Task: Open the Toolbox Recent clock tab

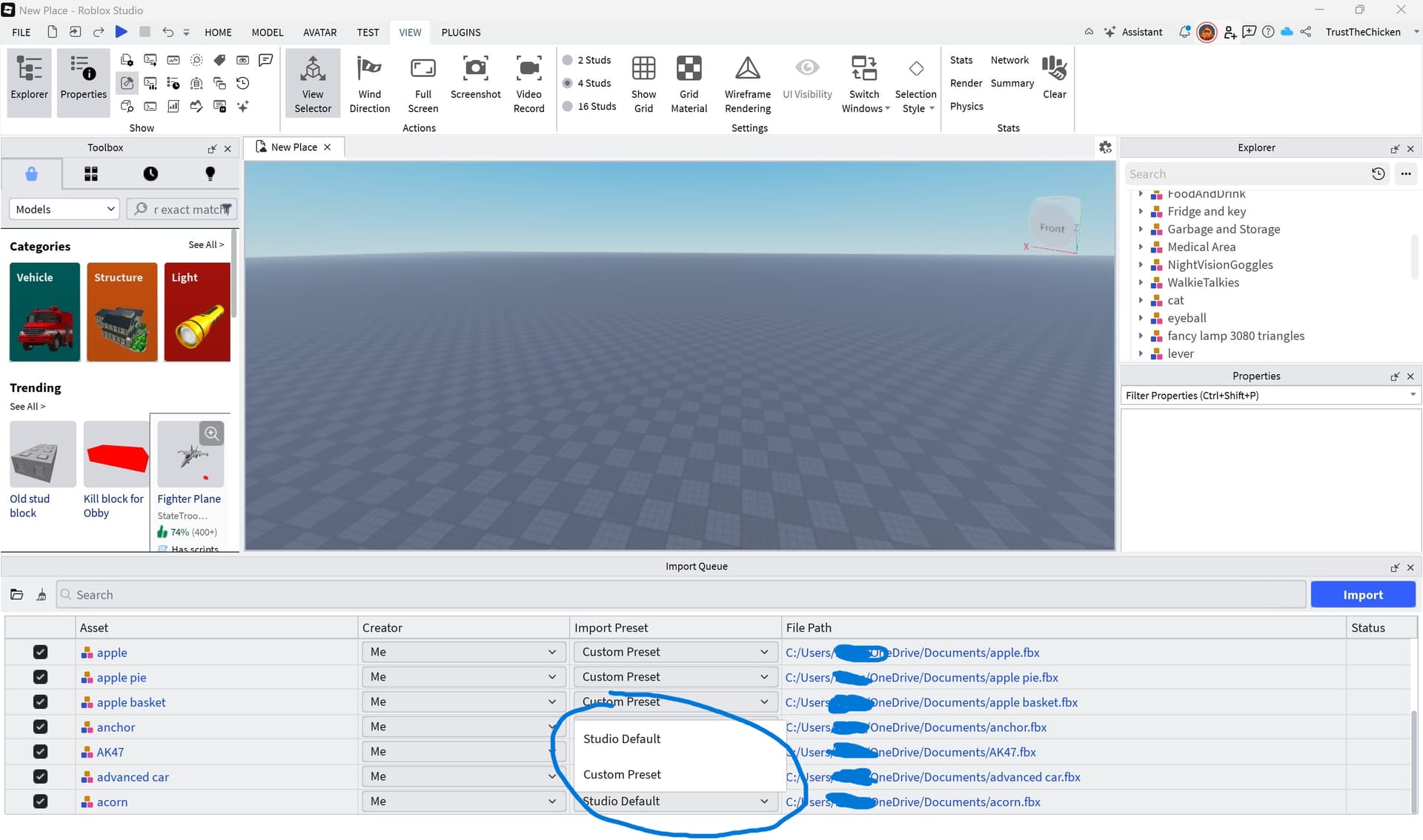Action: pos(150,174)
